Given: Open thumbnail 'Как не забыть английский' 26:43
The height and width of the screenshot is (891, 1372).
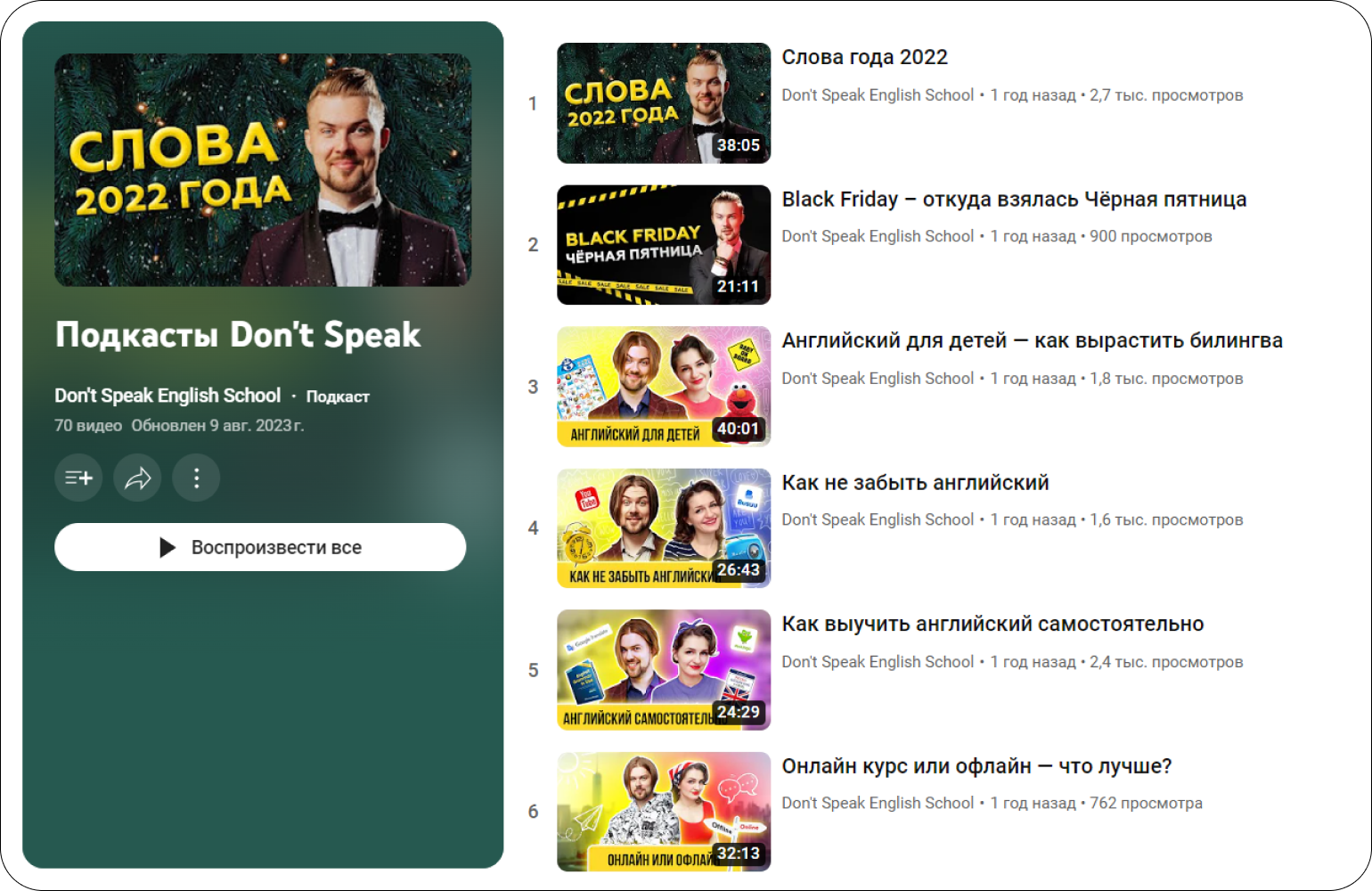Looking at the screenshot, I should [x=664, y=528].
